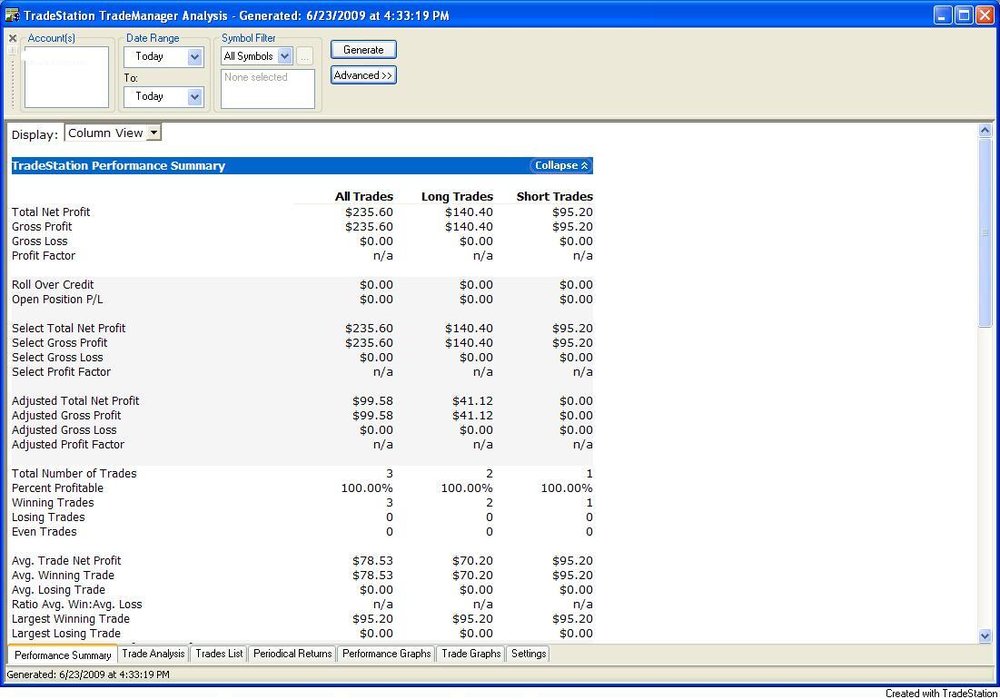The width and height of the screenshot is (1000, 699).
Task: Click the 'Symbol Filter' group label
Action: tap(249, 38)
